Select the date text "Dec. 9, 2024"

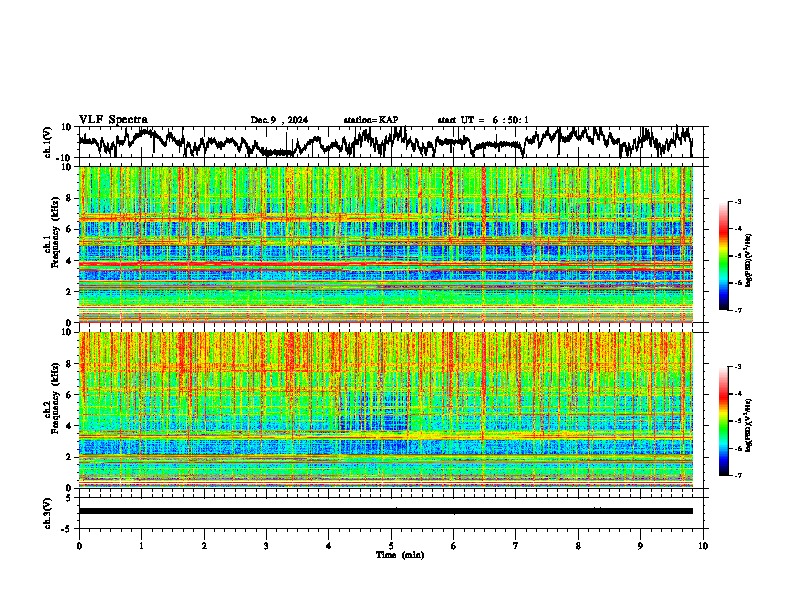click(x=279, y=120)
